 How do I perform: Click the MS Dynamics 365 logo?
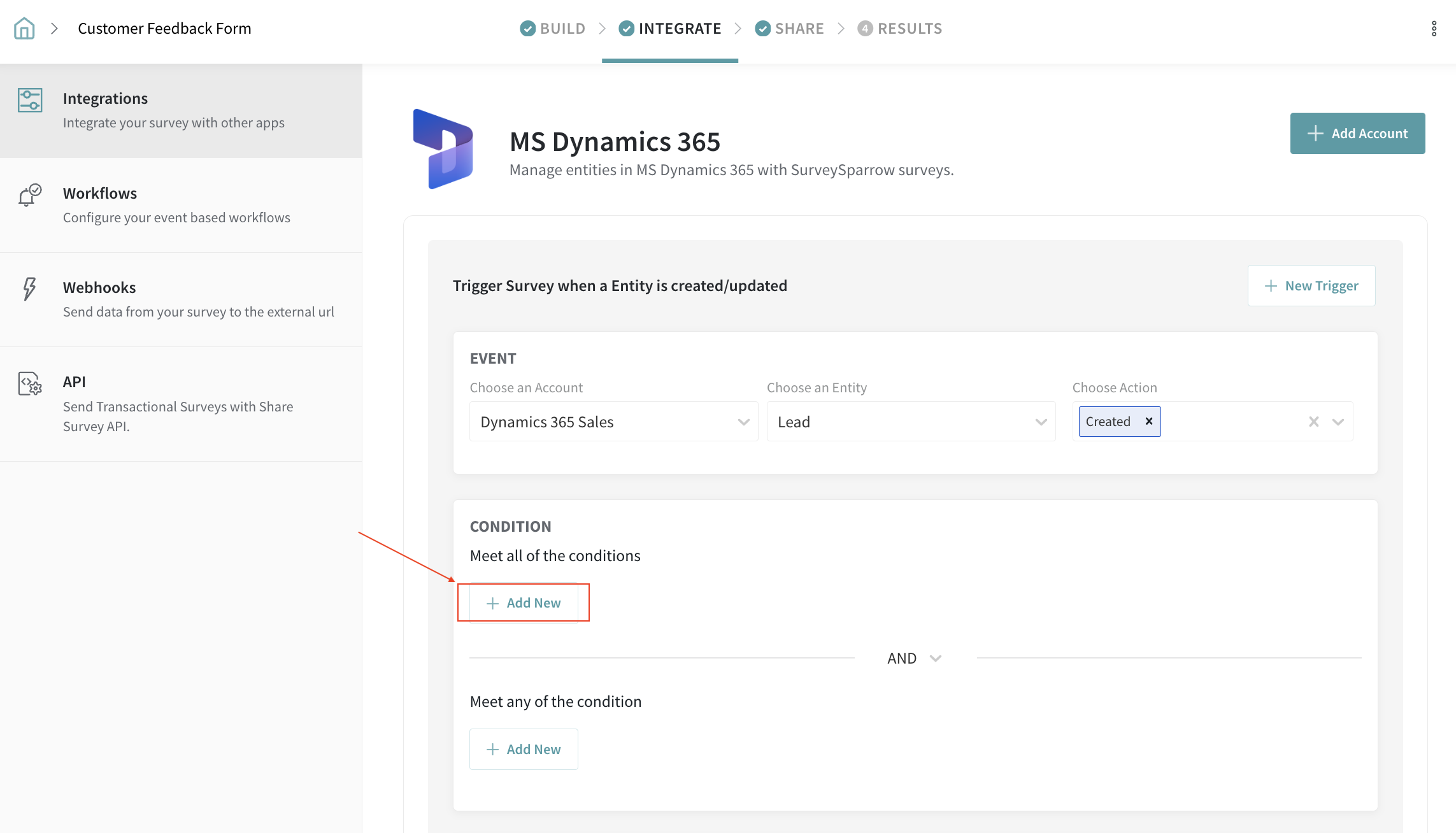tap(443, 149)
